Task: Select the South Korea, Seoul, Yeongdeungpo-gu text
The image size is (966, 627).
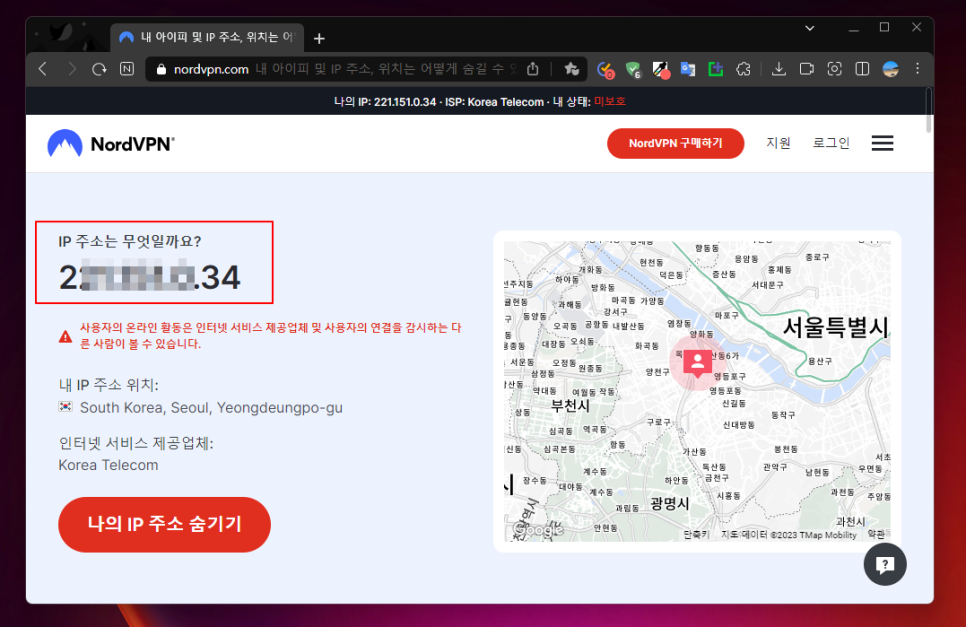Action: click(x=211, y=408)
